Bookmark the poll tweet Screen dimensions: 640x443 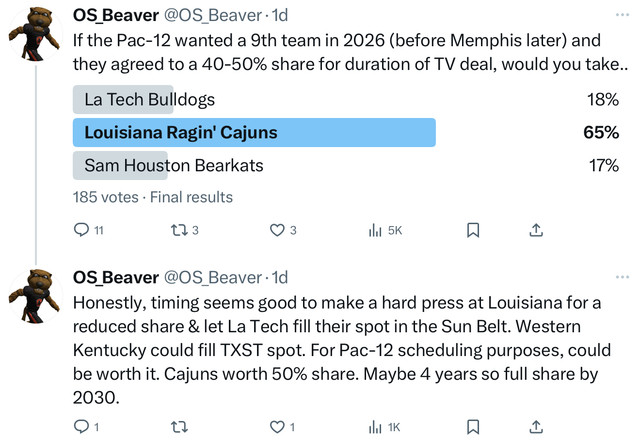coord(473,230)
